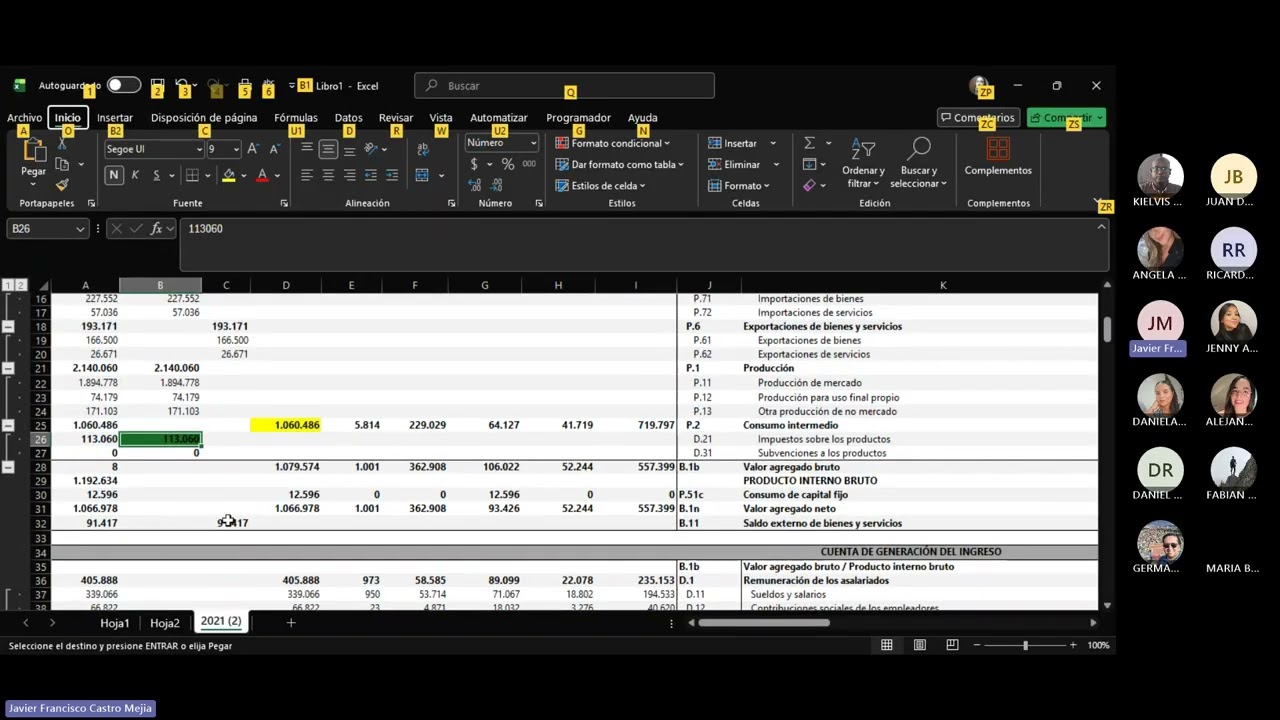Click the green Compartir button
Screen dimensions: 1280x720
point(1066,118)
